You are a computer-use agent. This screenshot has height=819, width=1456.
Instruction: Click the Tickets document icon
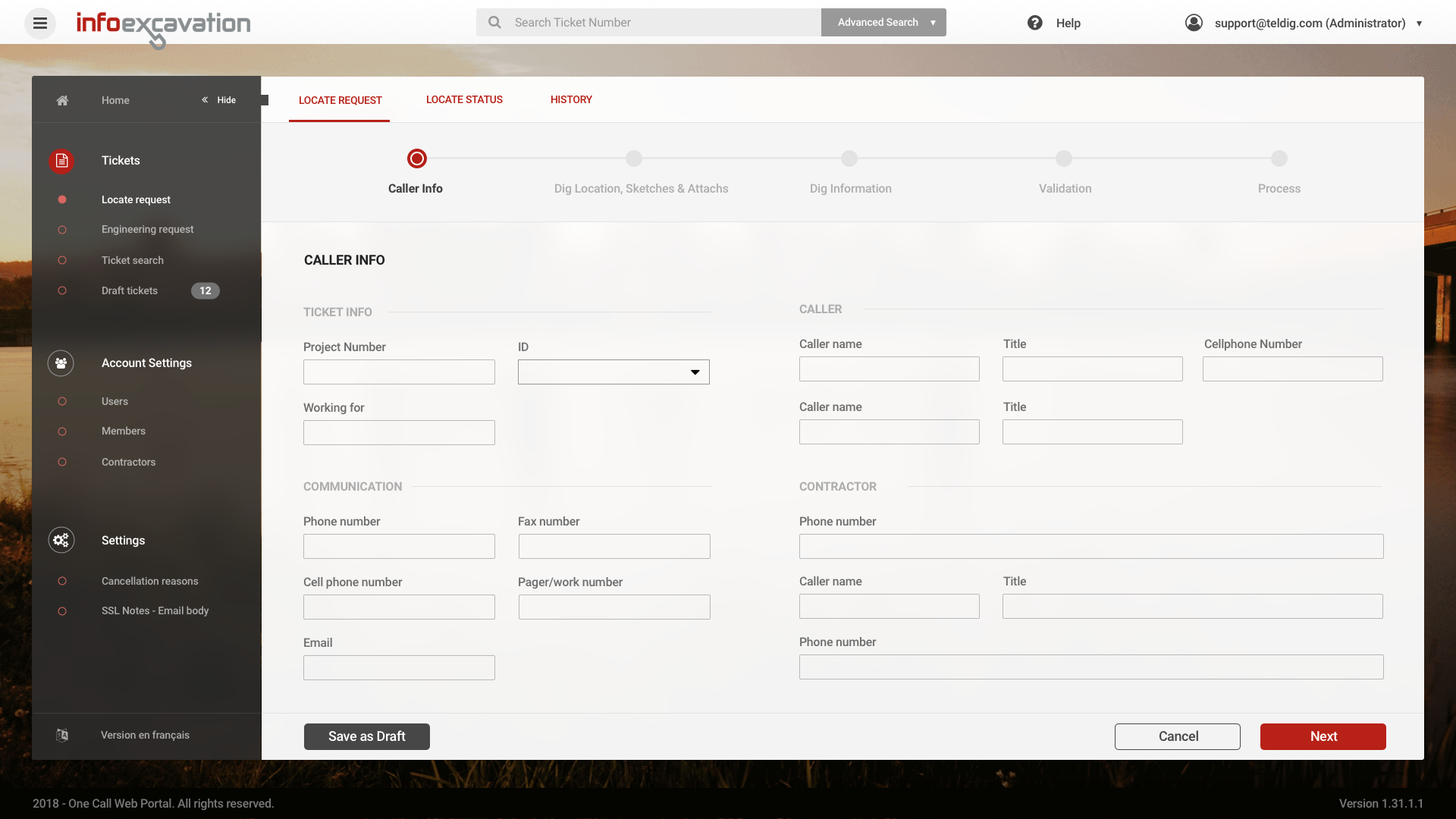61,161
